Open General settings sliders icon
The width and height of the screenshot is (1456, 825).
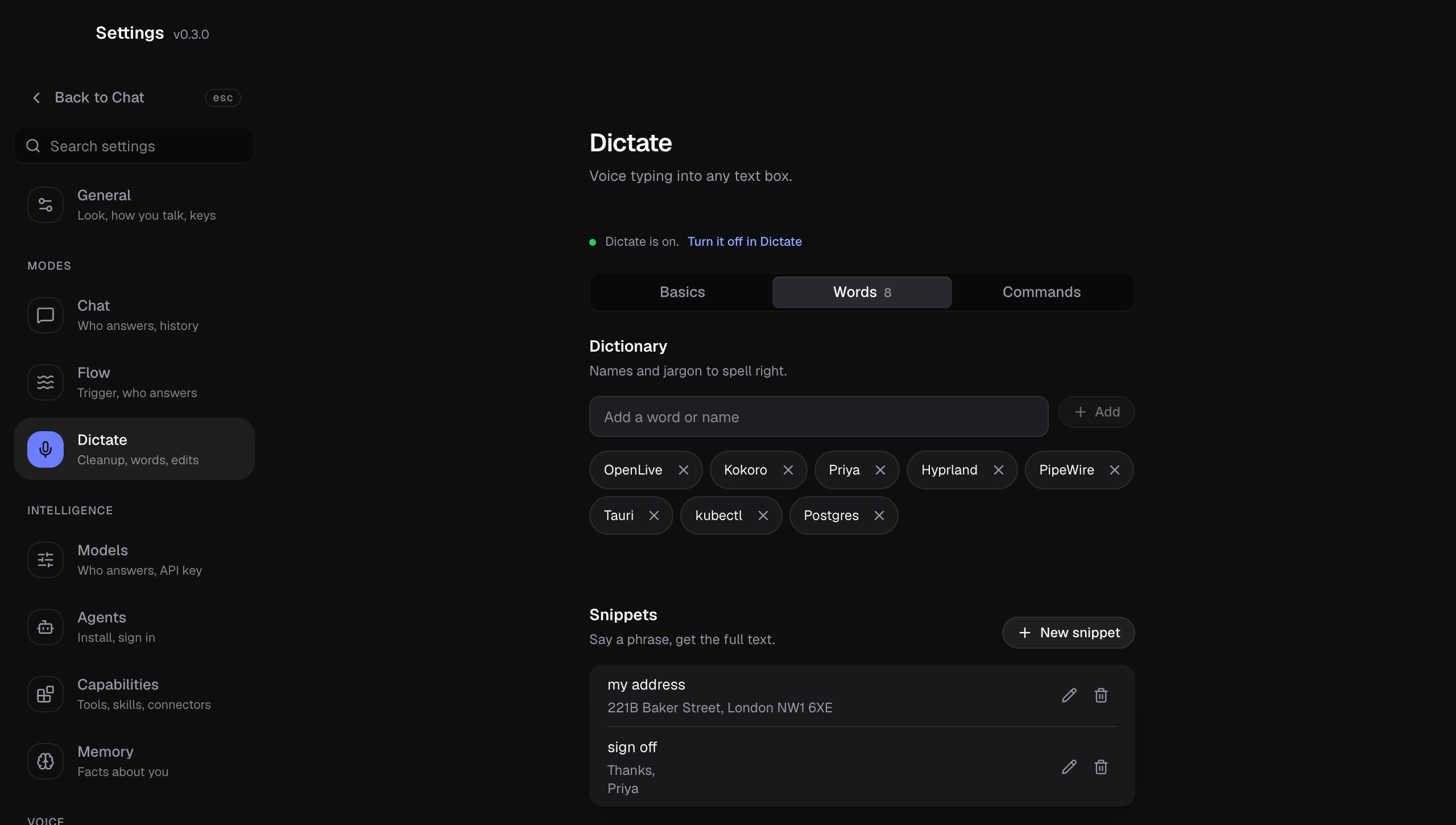(x=45, y=205)
